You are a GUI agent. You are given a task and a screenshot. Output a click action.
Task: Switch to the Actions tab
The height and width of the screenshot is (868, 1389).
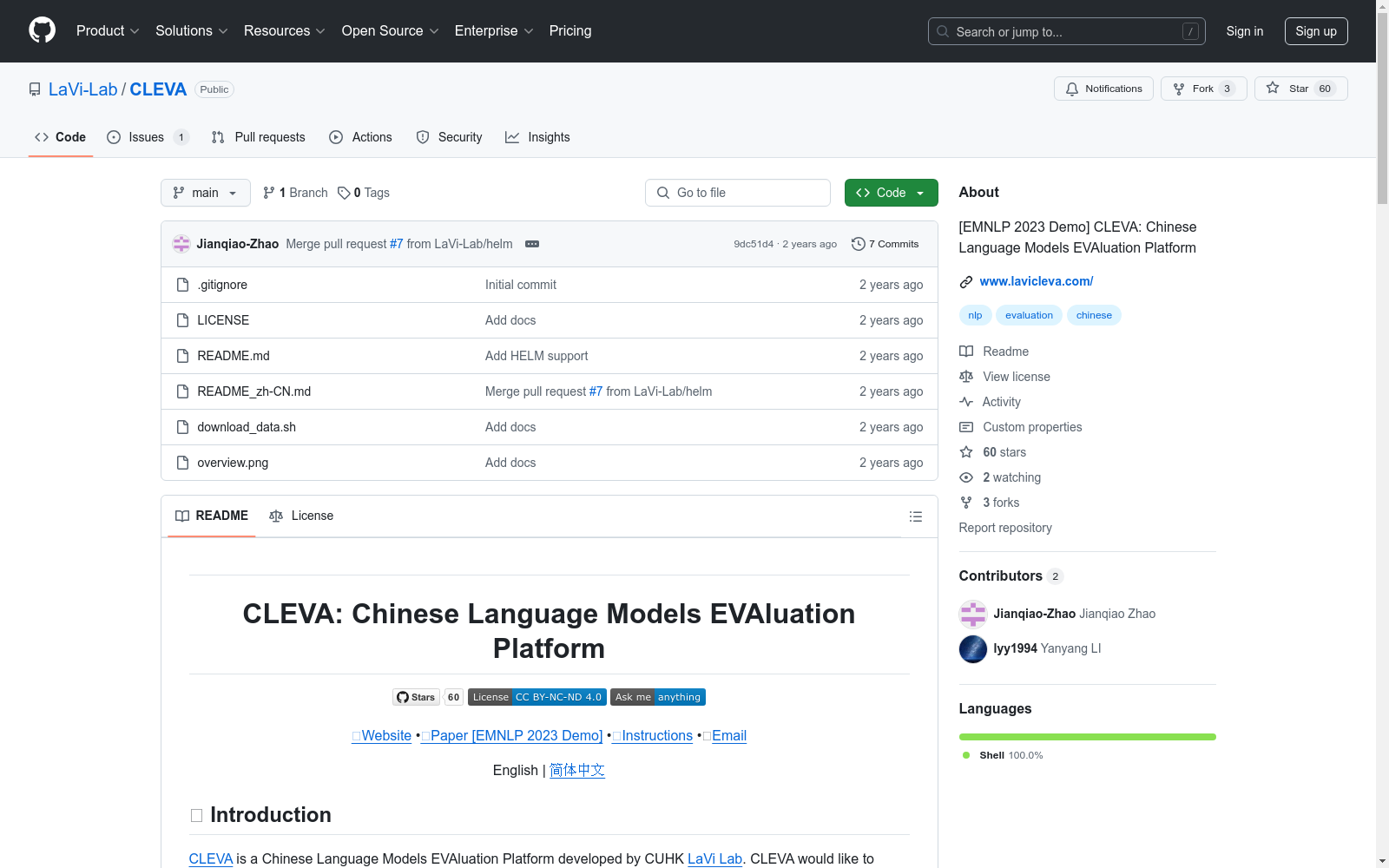coord(361,137)
